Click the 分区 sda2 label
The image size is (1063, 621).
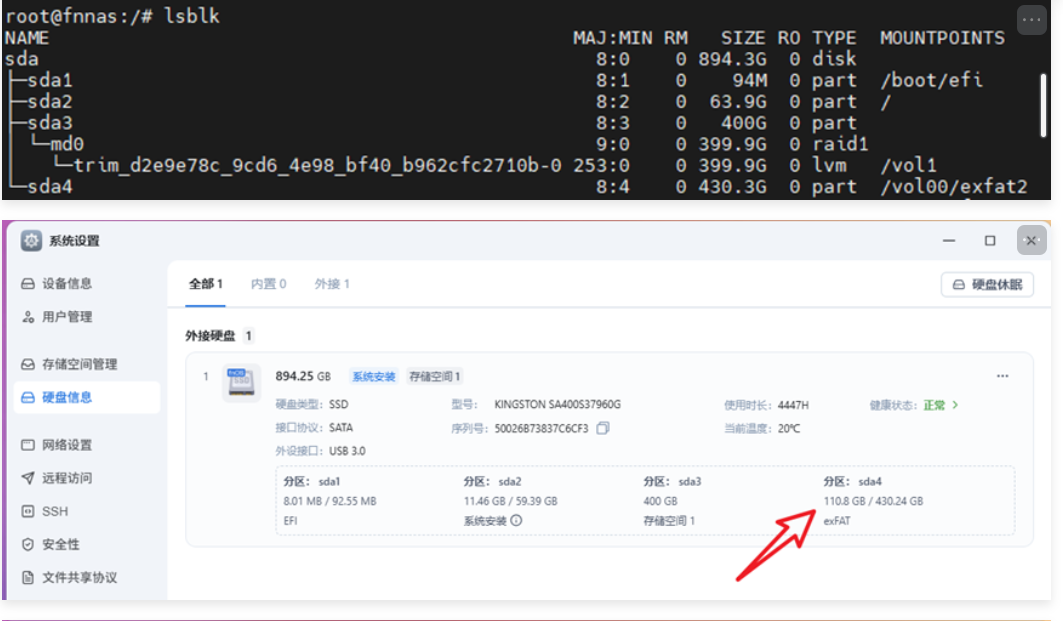[x=493, y=481]
